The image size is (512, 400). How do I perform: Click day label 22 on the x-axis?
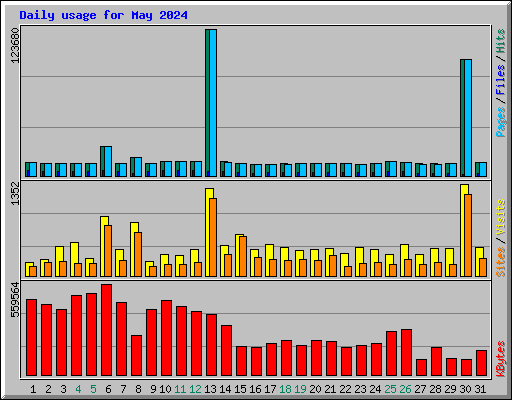point(345,389)
